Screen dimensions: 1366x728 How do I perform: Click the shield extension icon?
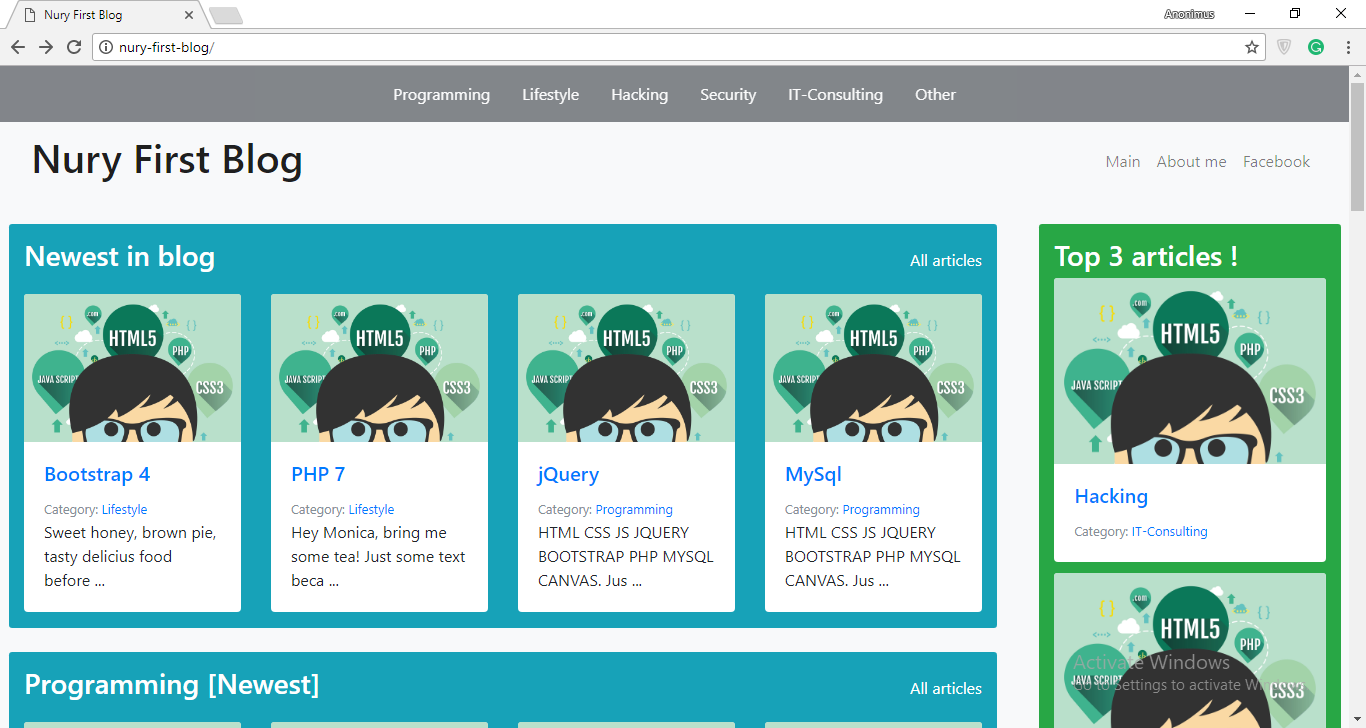1285,47
